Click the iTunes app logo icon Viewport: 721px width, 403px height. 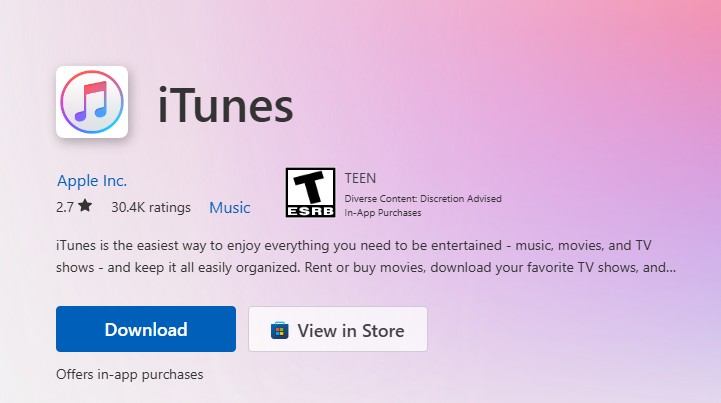(91, 102)
